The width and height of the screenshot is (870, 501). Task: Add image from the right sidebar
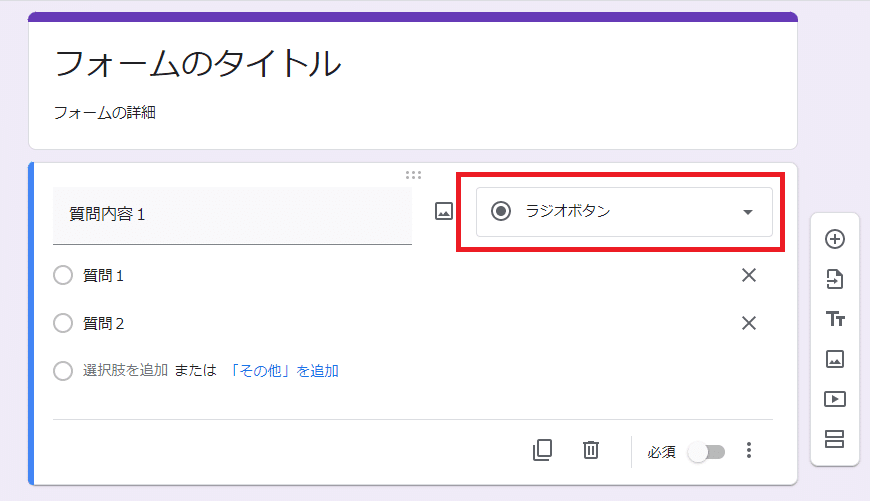[x=834, y=359]
